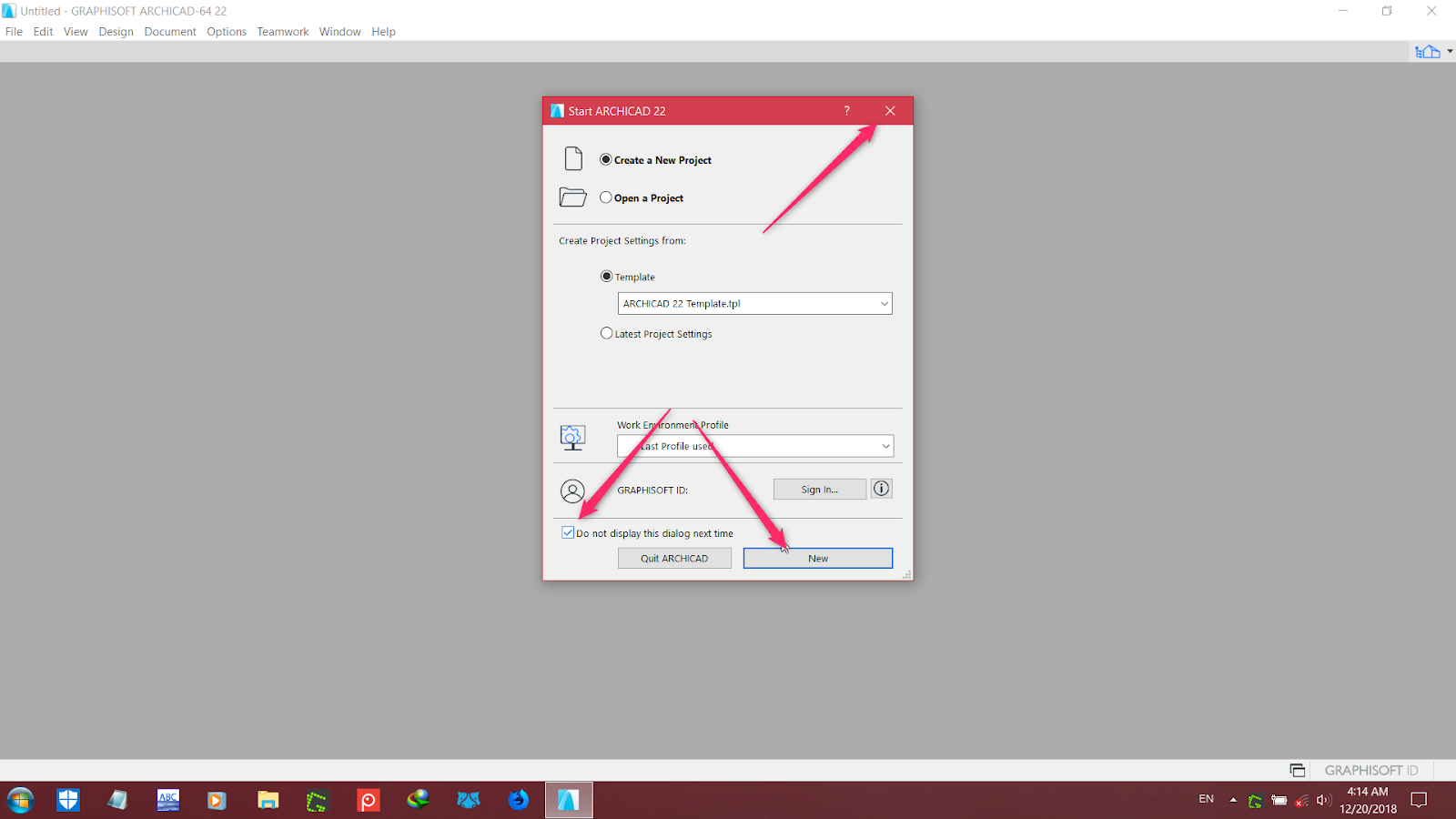Click the volume speaker tray icon
The image size is (1456, 819).
click(x=1323, y=801)
